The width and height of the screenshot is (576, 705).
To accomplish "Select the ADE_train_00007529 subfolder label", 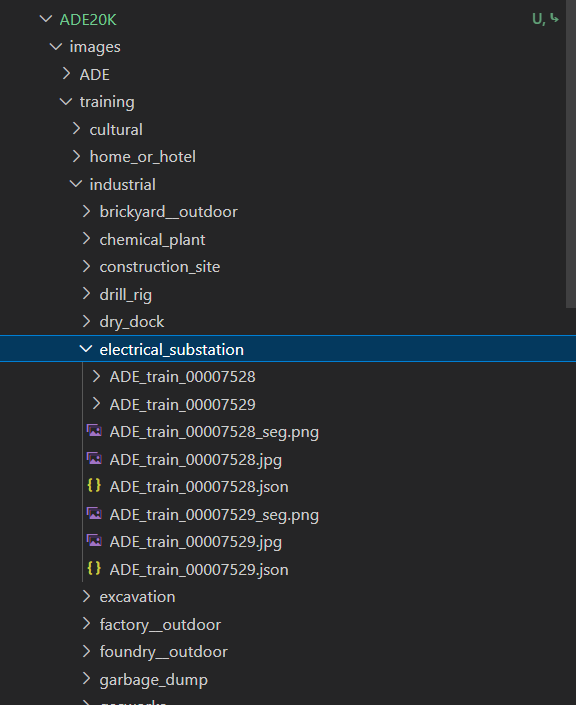I will pos(183,405).
